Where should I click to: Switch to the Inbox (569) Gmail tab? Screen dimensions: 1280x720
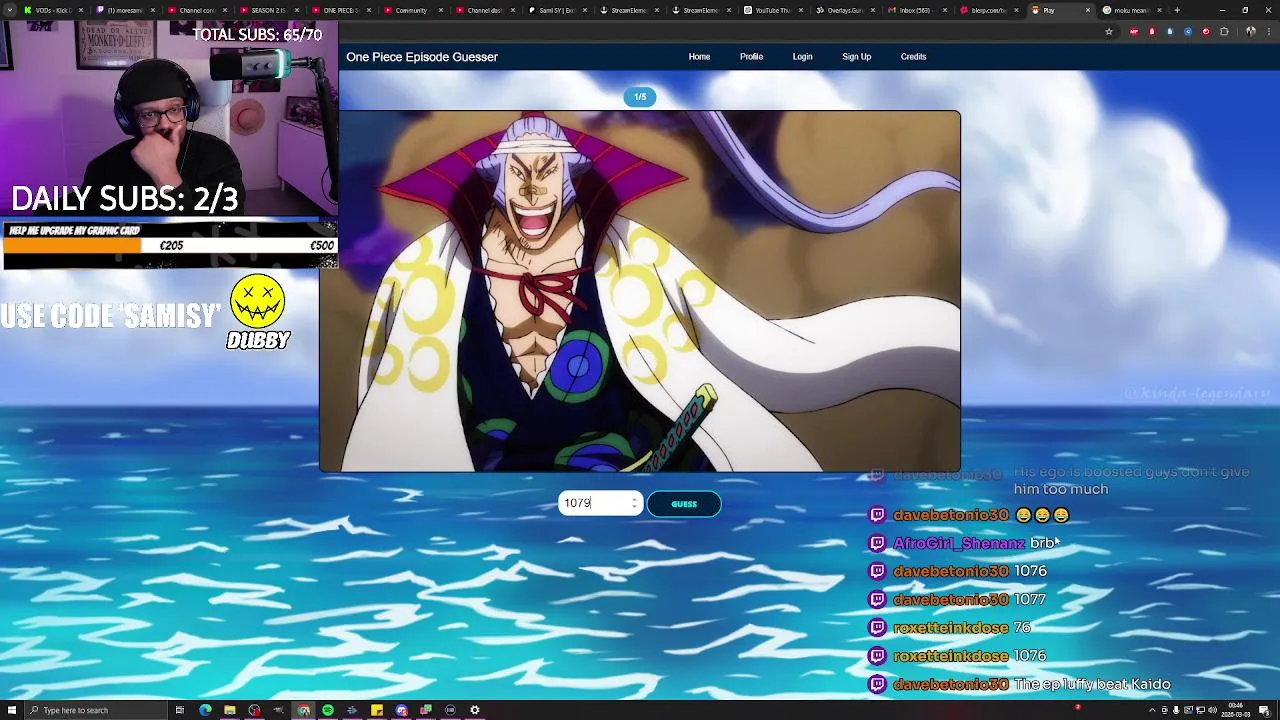[x=916, y=10]
